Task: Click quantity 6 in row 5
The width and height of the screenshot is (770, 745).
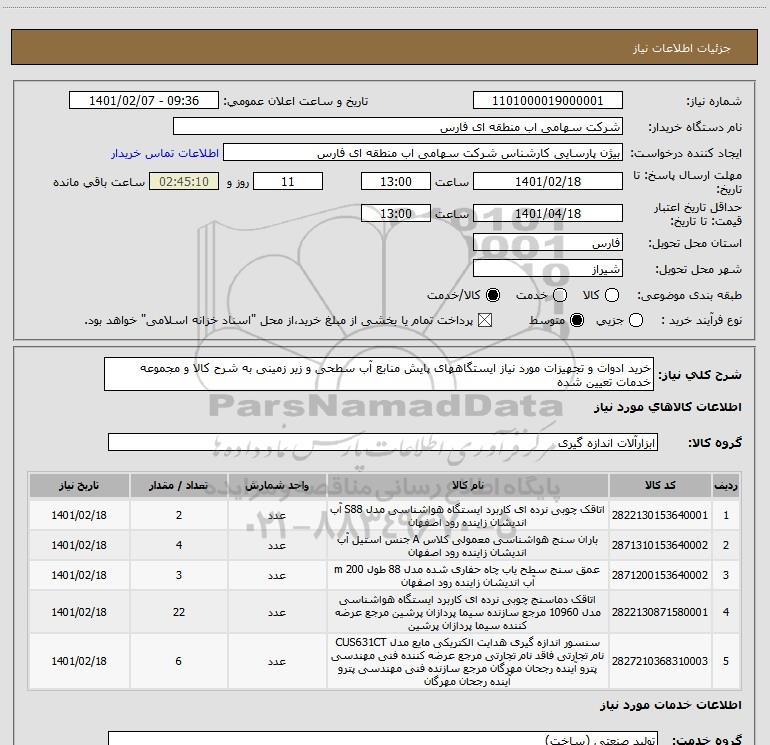Action: (179, 661)
